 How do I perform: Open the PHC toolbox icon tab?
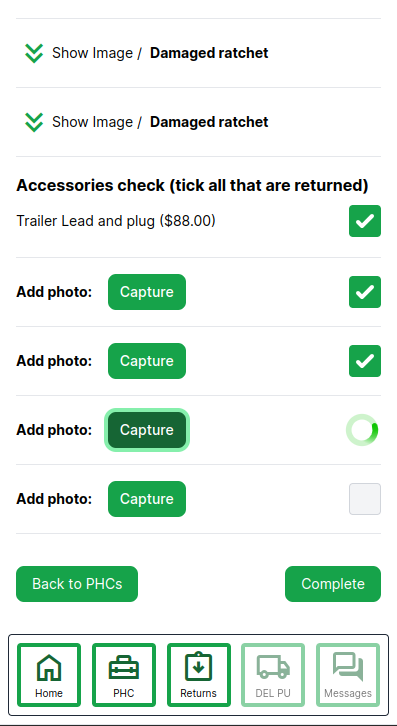point(124,675)
